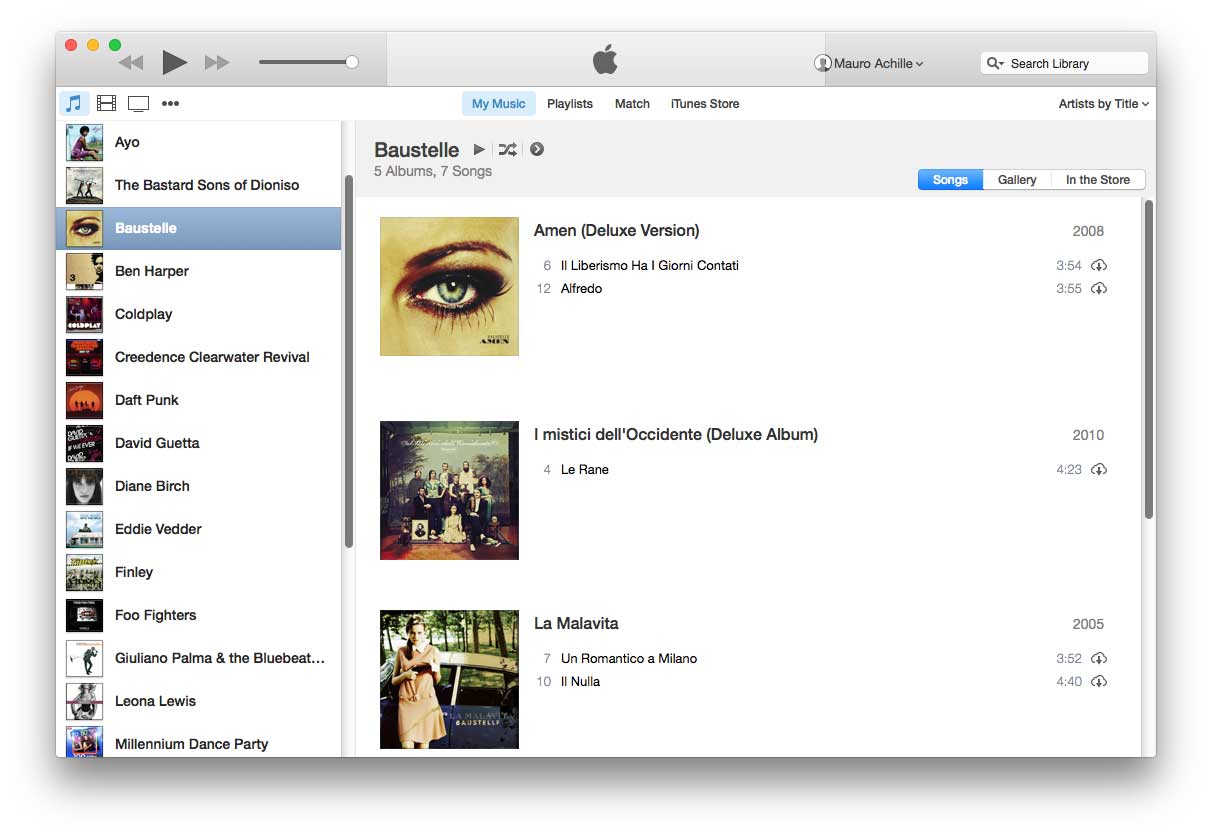Open the iTunes Store tab
Image resolution: width=1212 pixels, height=837 pixels.
point(705,104)
